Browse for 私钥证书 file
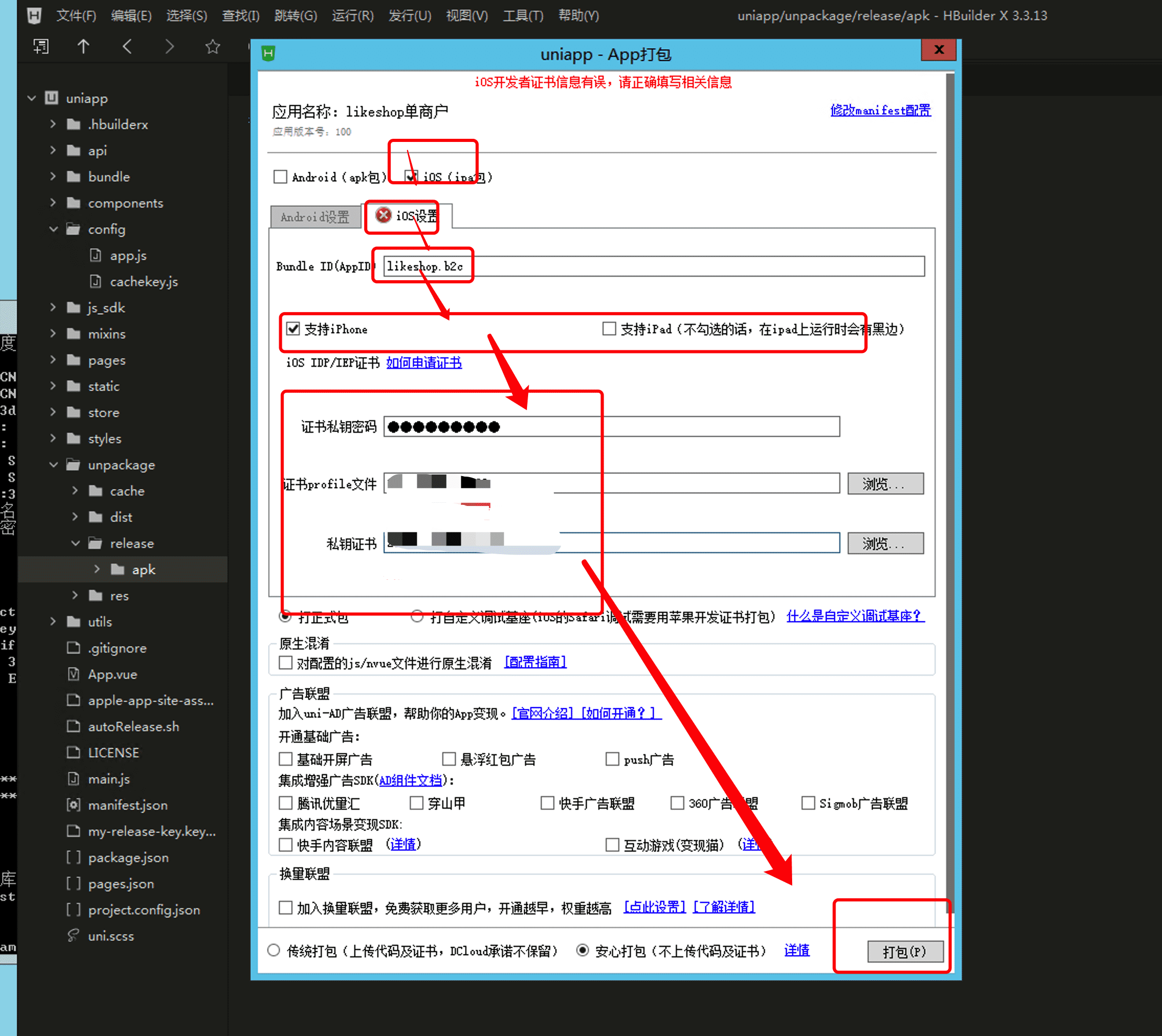1162x1036 pixels. 885,544
